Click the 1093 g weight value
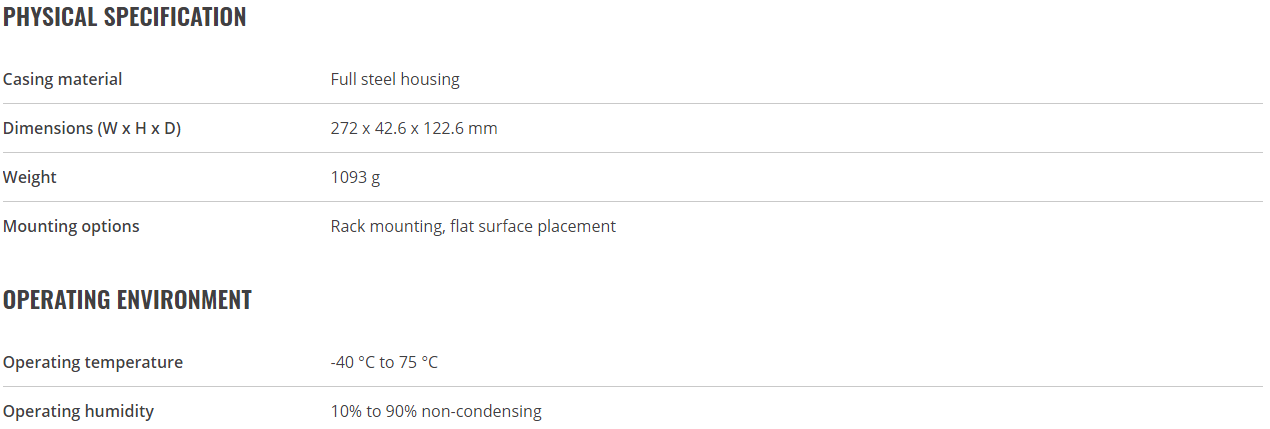The height and width of the screenshot is (429, 1270). click(x=356, y=177)
